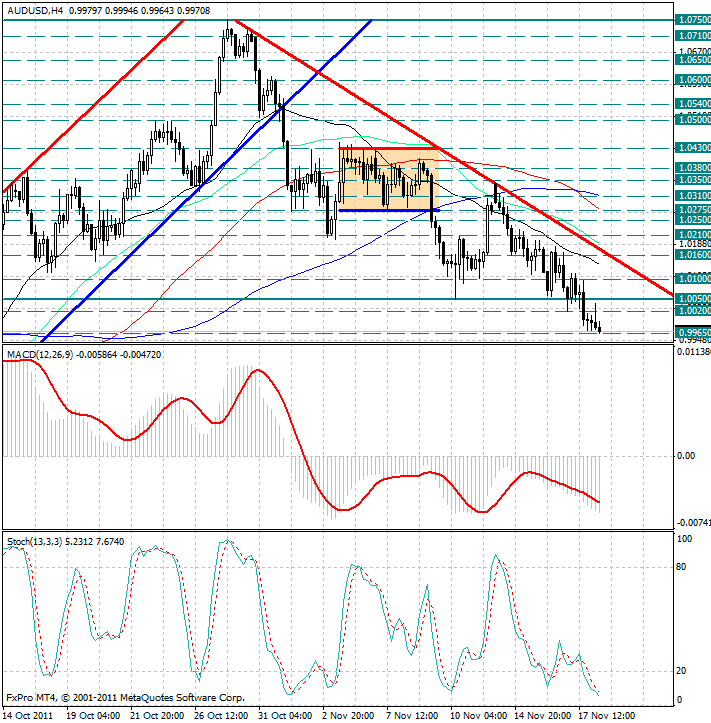Click the 1.0650 price level label
The height and width of the screenshot is (723, 711).
pyautogui.click(x=693, y=60)
